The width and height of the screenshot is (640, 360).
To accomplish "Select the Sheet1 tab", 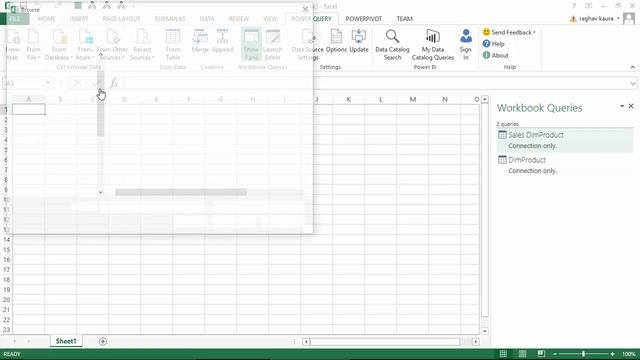I will click(x=66, y=341).
